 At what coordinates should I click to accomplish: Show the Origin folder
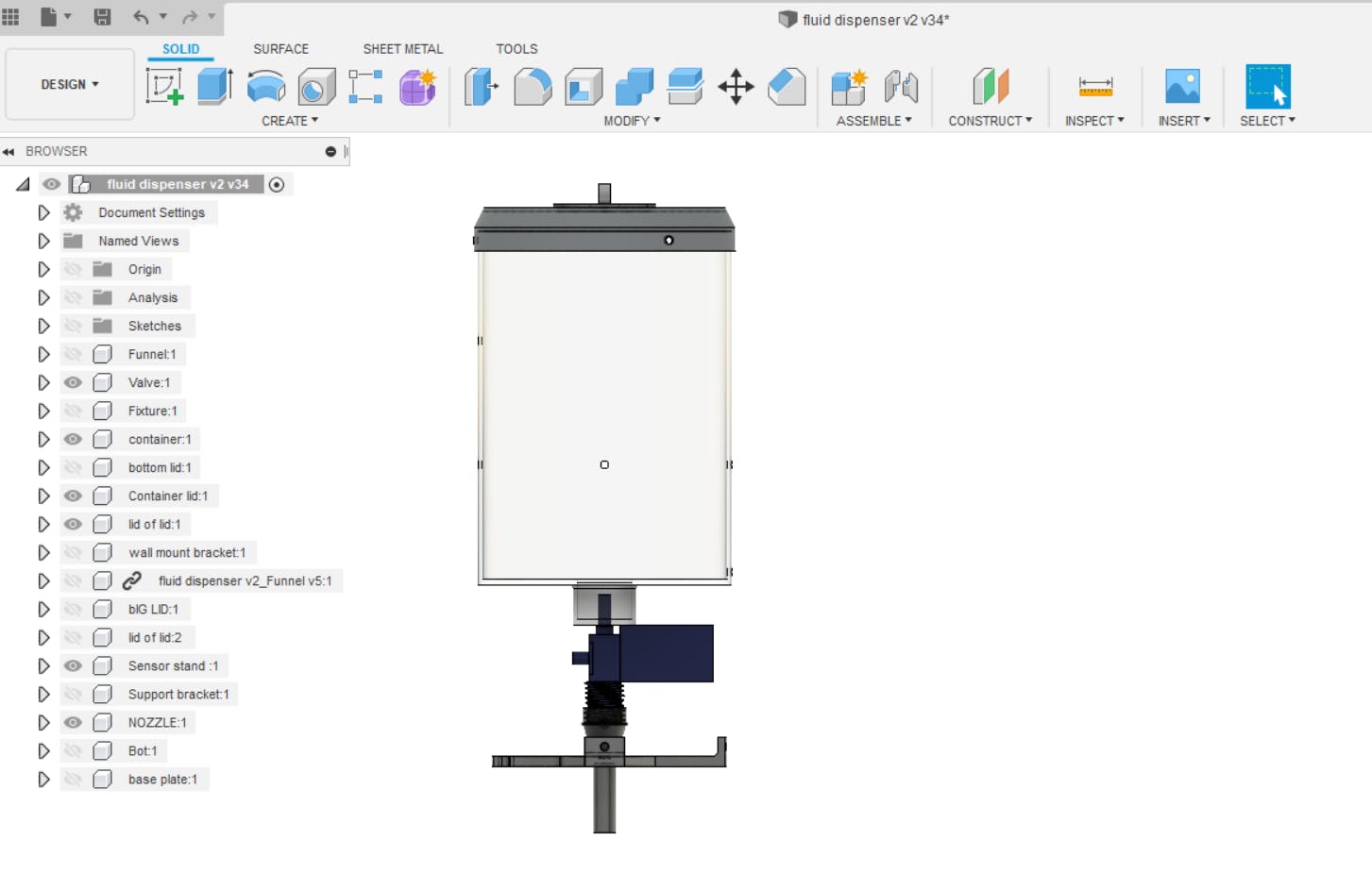pyautogui.click(x=73, y=269)
